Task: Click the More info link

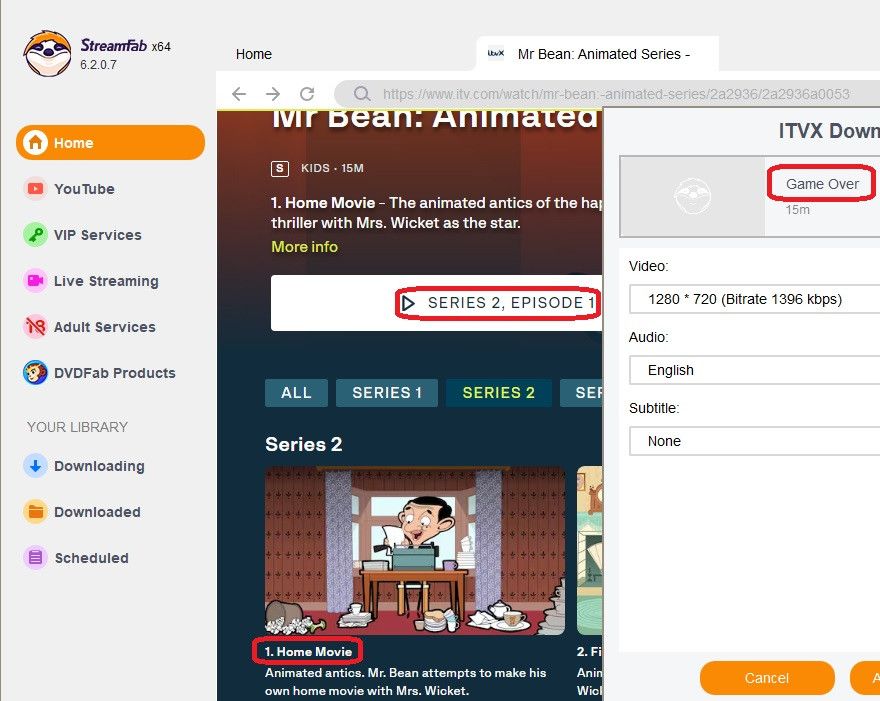Action: pos(304,247)
